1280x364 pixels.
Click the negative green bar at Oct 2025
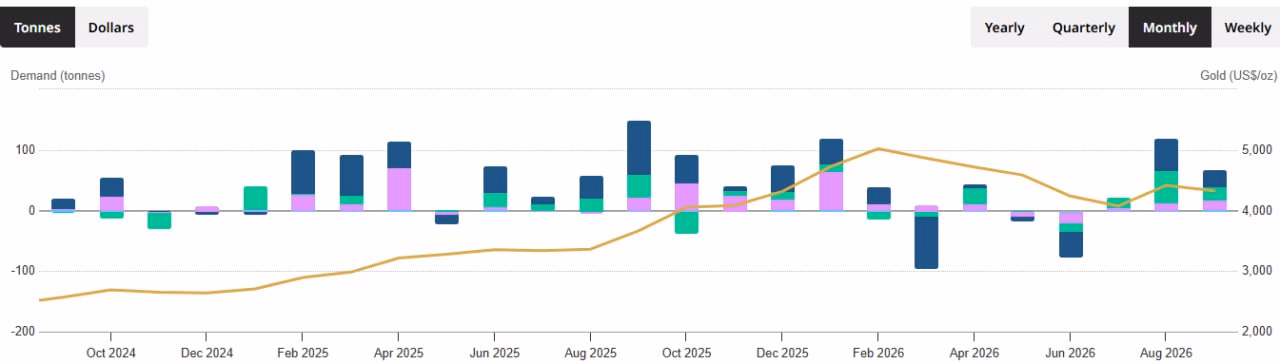[687, 222]
